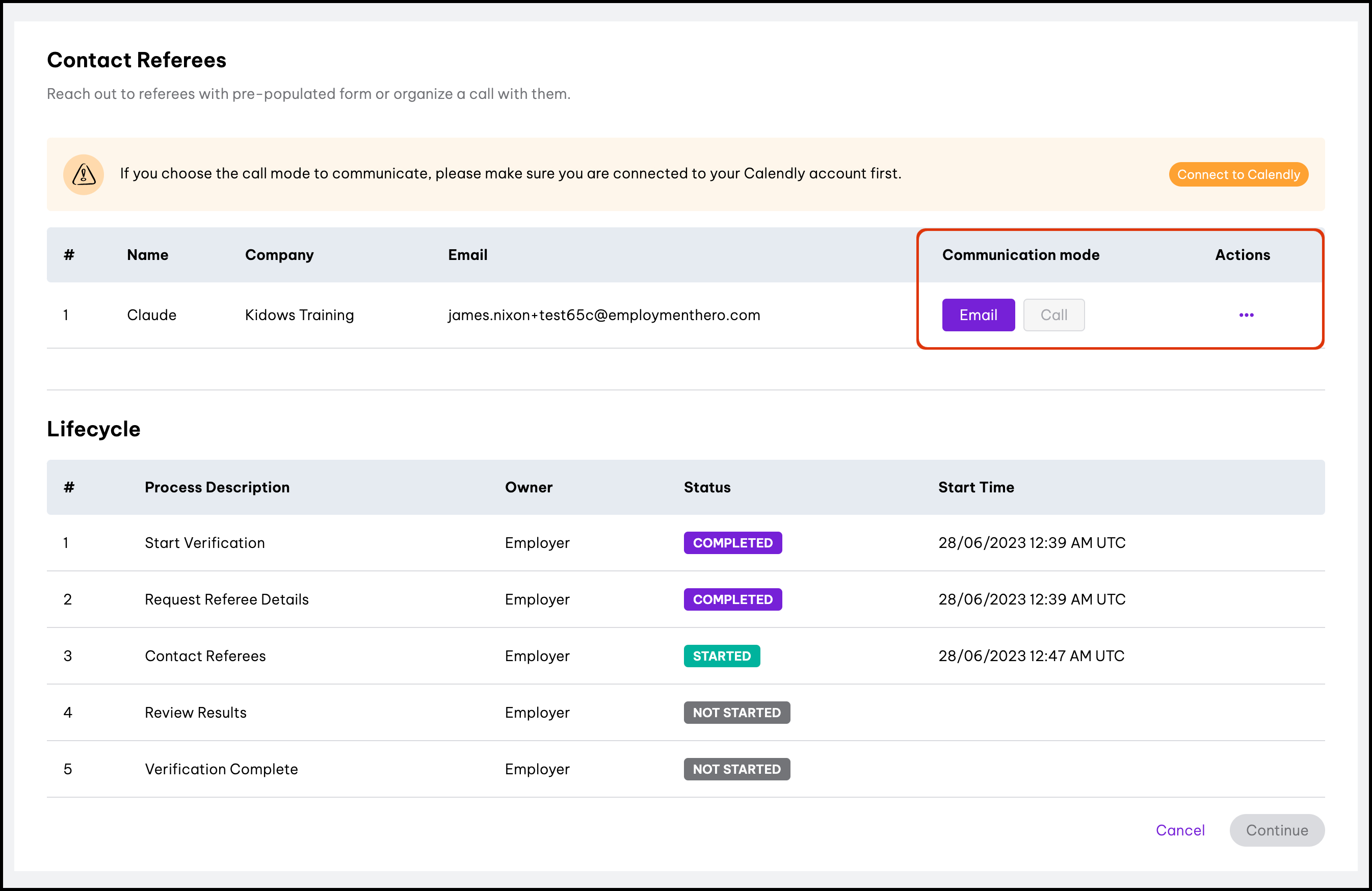
Task: Click the Cancel link
Action: pos(1179,830)
